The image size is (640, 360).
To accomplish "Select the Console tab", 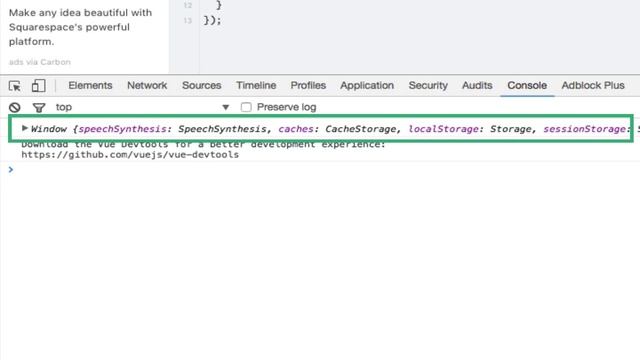I will click(x=527, y=85).
